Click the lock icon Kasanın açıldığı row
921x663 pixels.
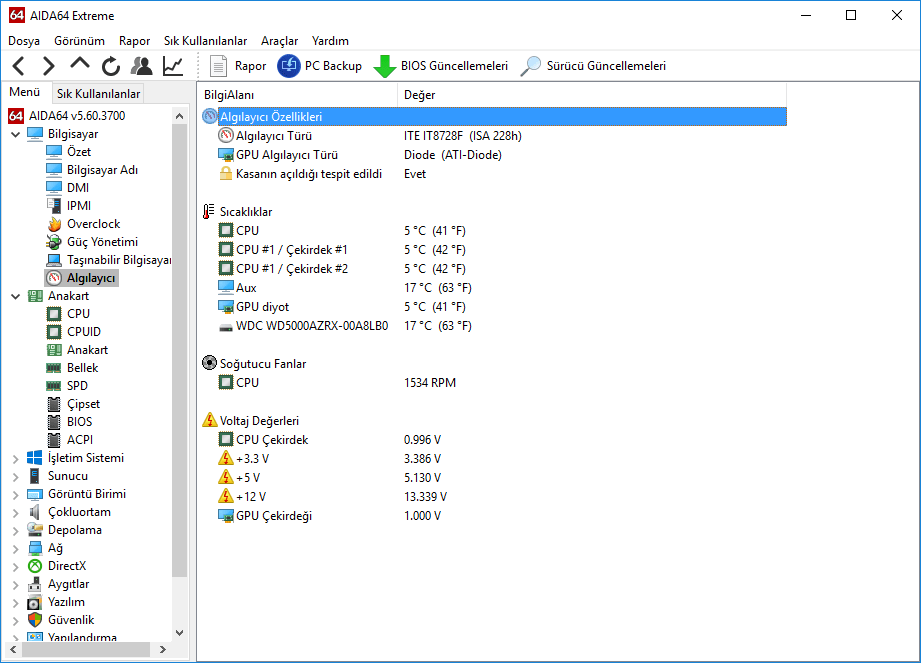pyautogui.click(x=226, y=173)
